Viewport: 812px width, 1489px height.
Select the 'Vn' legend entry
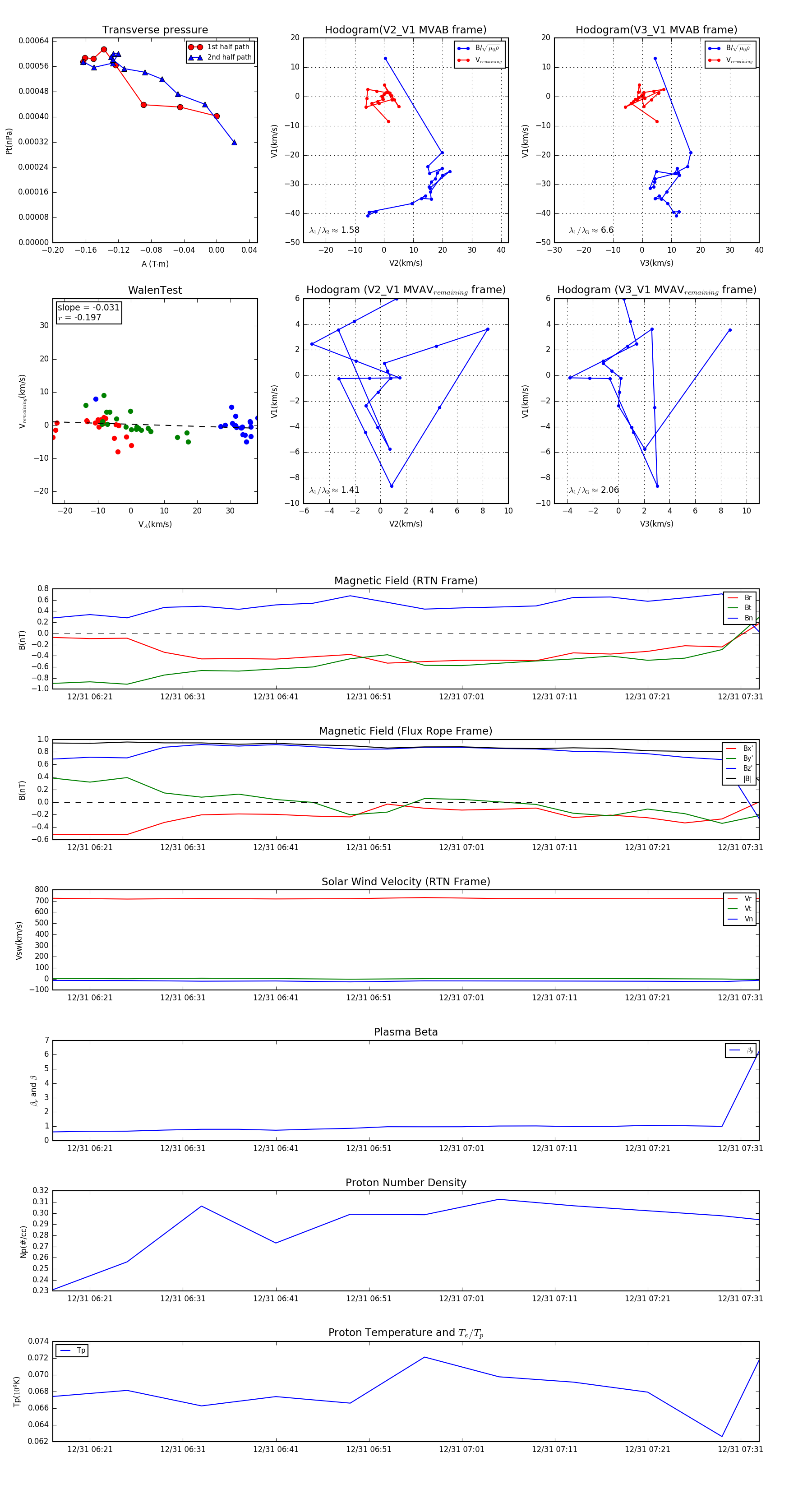[x=740, y=919]
